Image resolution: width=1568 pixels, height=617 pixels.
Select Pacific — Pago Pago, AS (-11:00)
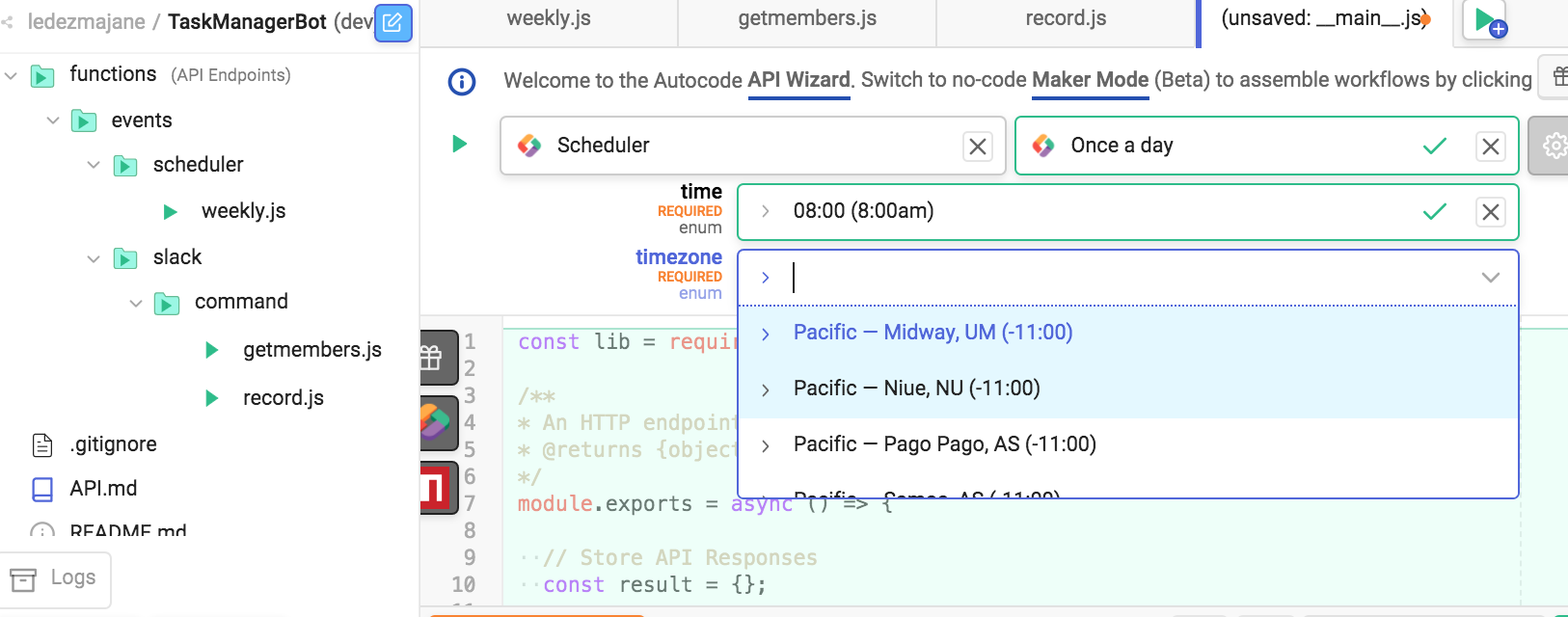click(1128, 444)
